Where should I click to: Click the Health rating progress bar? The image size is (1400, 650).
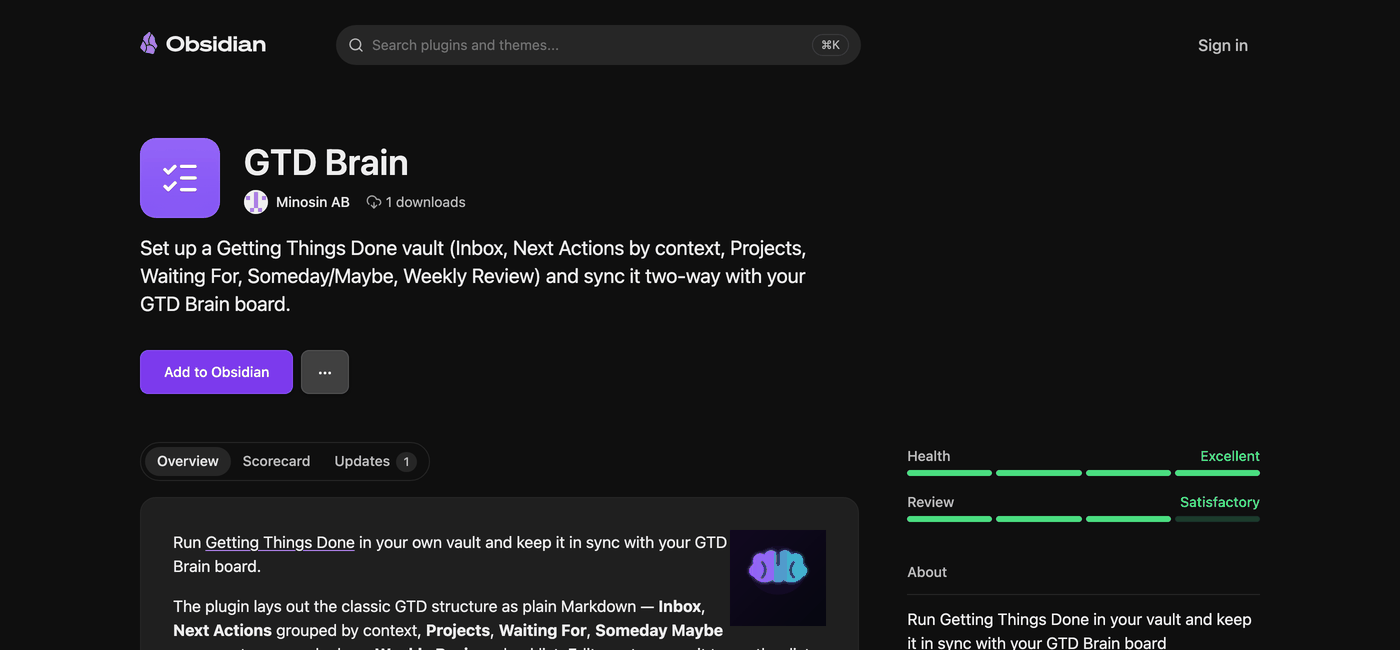click(x=1083, y=473)
